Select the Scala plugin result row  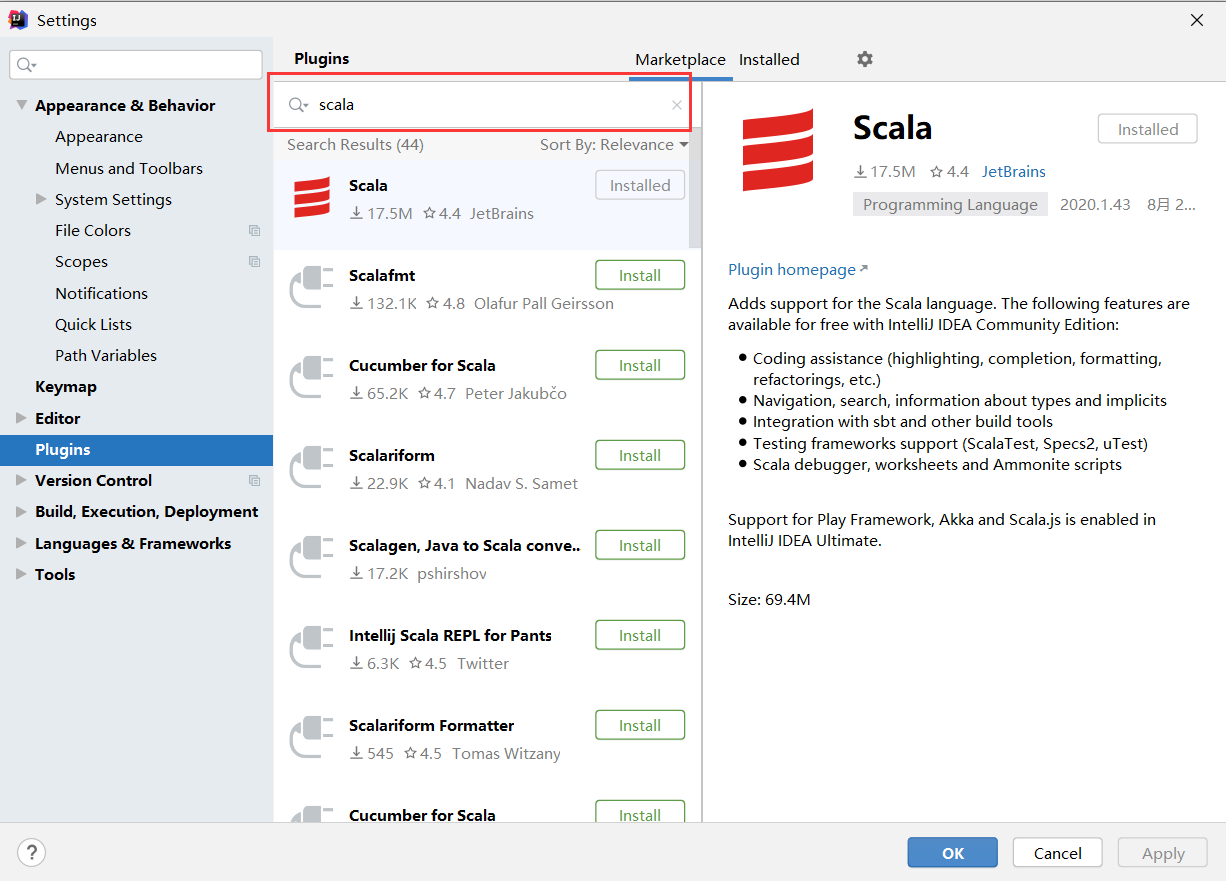pos(481,205)
